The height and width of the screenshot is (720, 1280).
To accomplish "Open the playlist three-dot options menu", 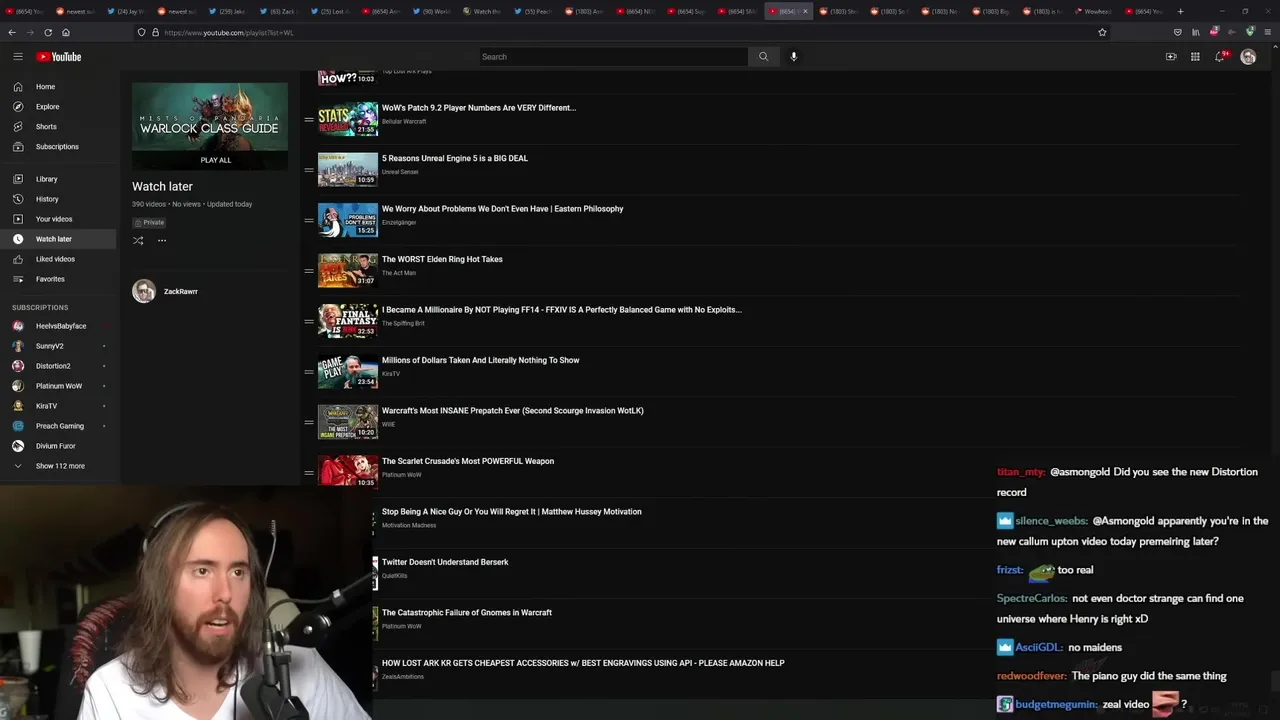I will pos(162,240).
